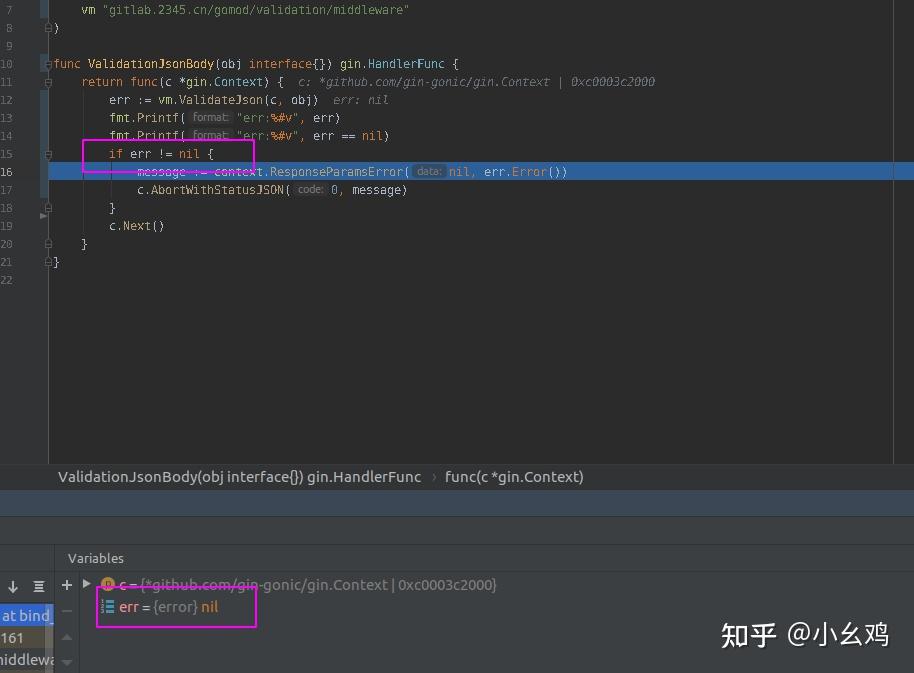Click the thread frames list icon next to sort arrow
The height and width of the screenshot is (673, 914).
click(x=38, y=586)
